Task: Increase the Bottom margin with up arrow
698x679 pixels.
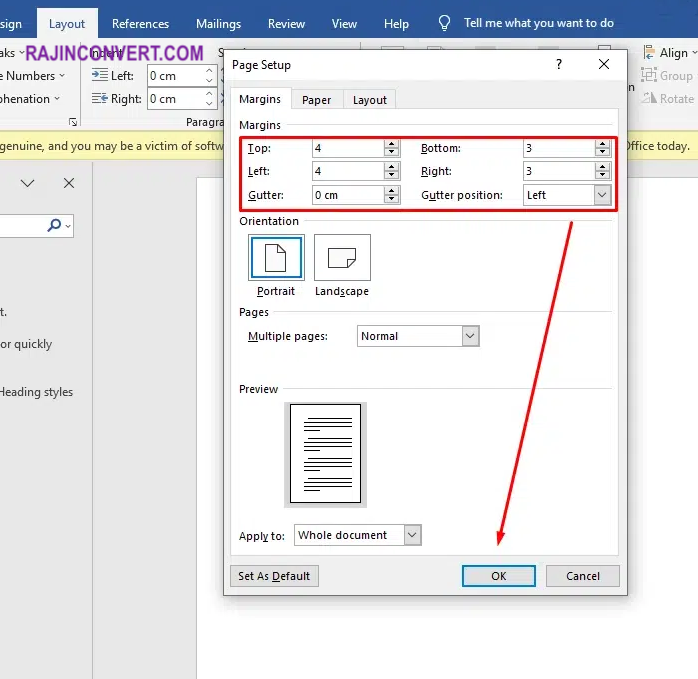Action: [x=602, y=144]
